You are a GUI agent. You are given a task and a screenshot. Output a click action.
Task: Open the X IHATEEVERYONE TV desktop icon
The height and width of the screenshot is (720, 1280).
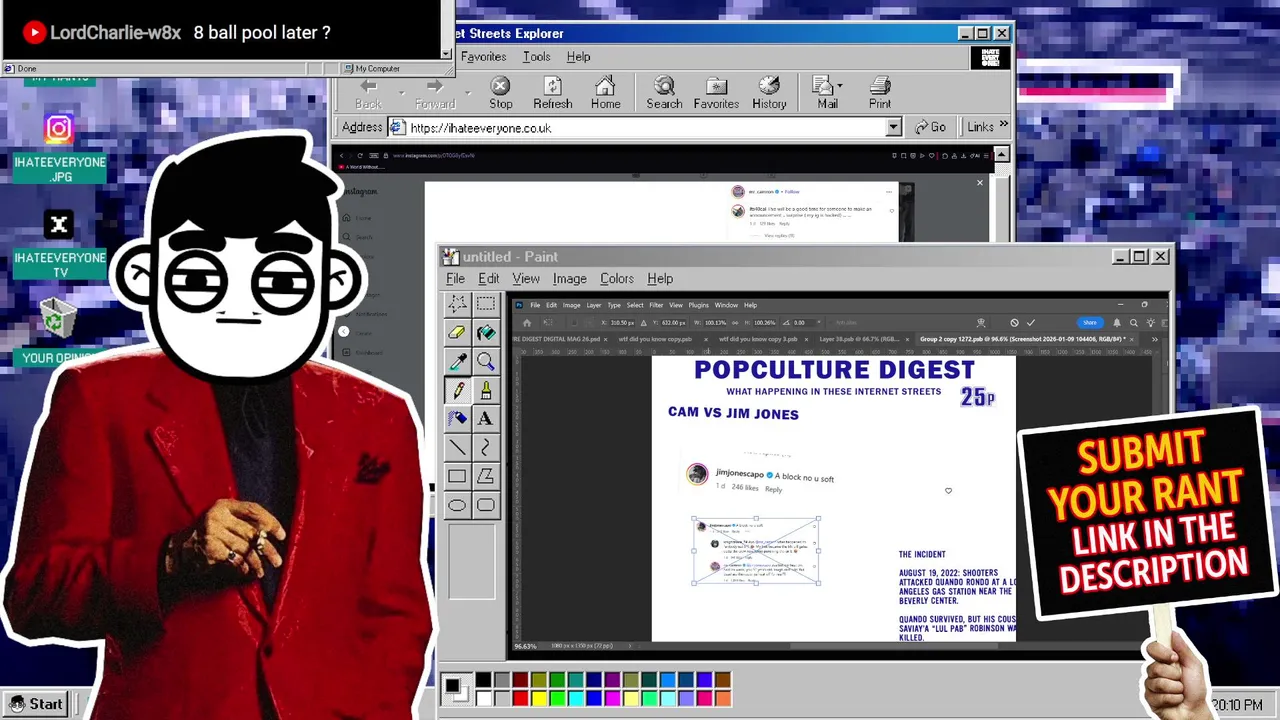click(59, 245)
